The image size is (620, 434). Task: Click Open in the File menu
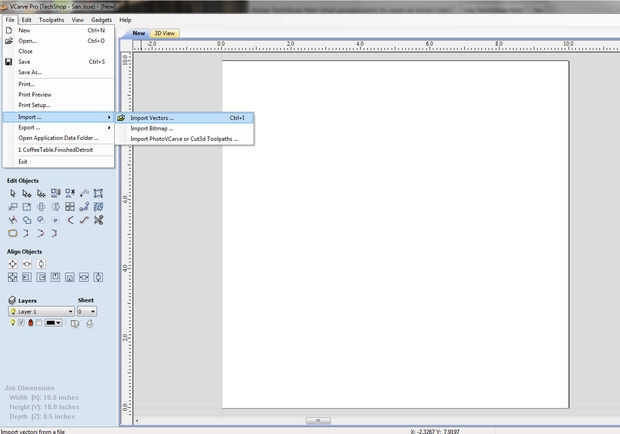coord(59,41)
